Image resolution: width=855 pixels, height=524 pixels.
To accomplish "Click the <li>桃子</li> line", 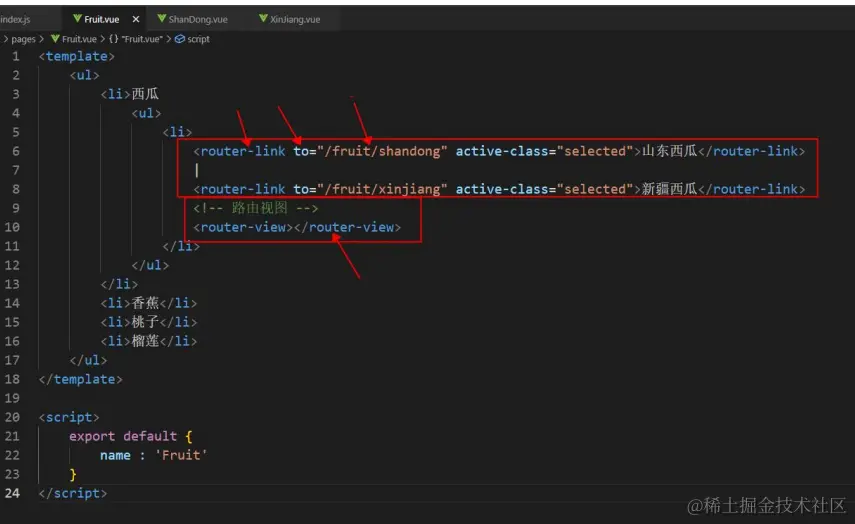I will tap(149, 322).
